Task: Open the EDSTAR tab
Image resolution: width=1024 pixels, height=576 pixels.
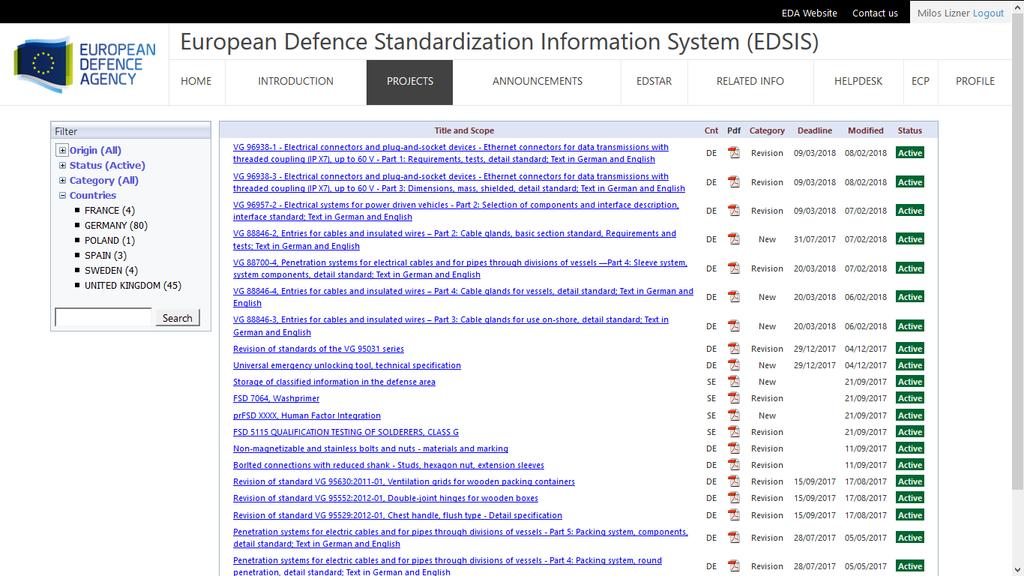Action: (654, 82)
